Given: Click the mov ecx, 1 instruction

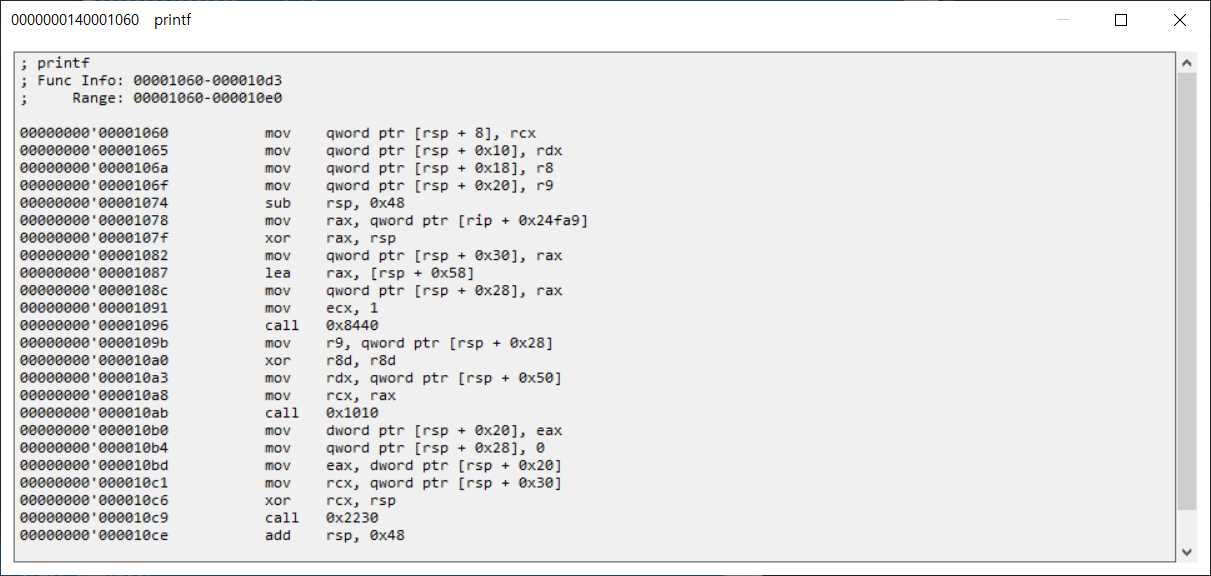Looking at the screenshot, I should click(x=317, y=308).
